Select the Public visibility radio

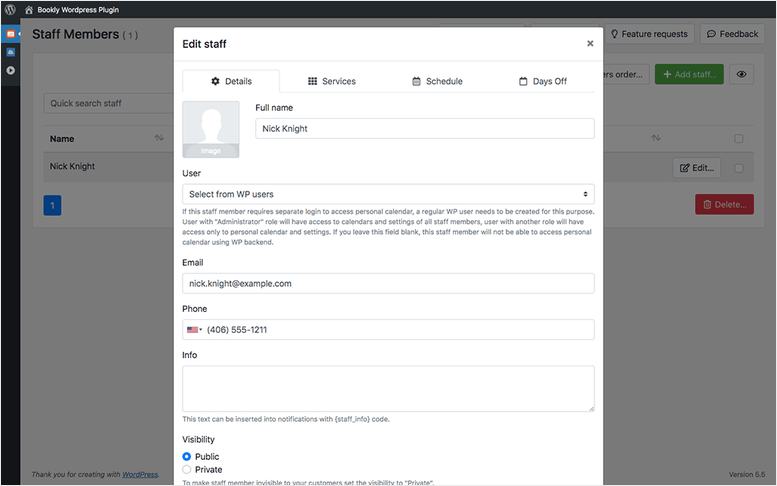(187, 456)
